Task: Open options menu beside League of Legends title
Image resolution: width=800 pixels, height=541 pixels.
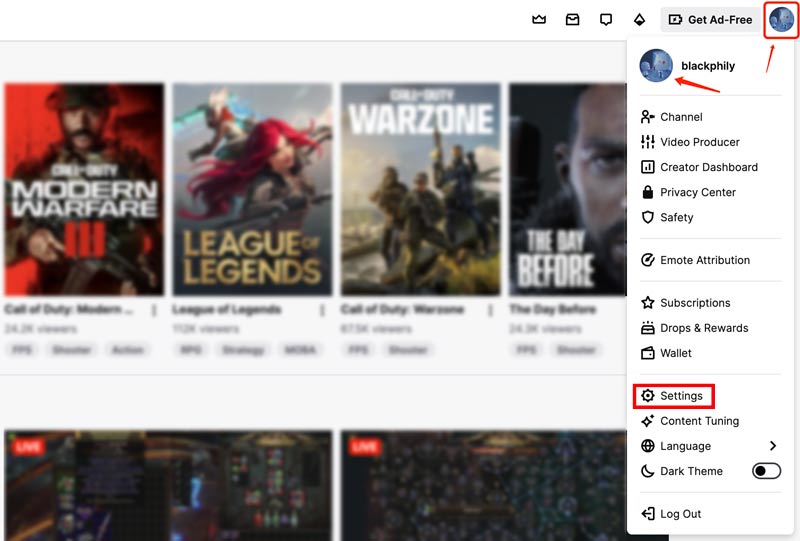Action: (322, 310)
